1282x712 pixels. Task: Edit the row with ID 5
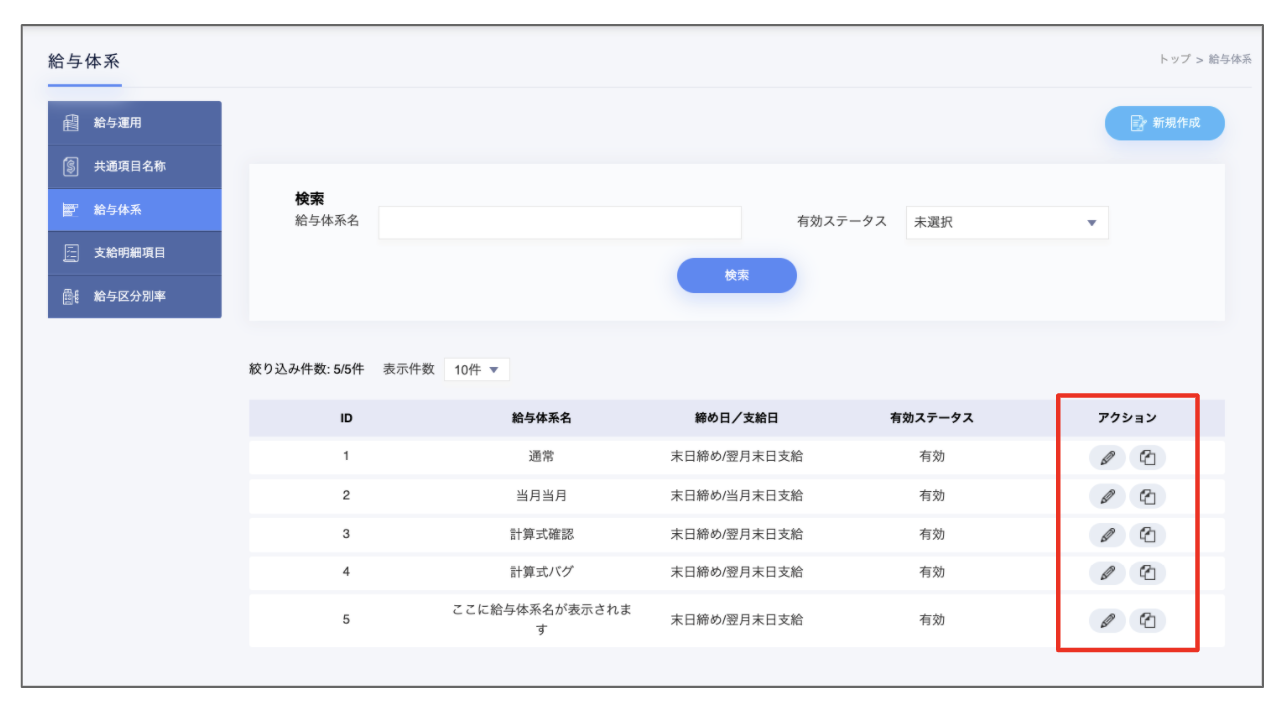1107,620
